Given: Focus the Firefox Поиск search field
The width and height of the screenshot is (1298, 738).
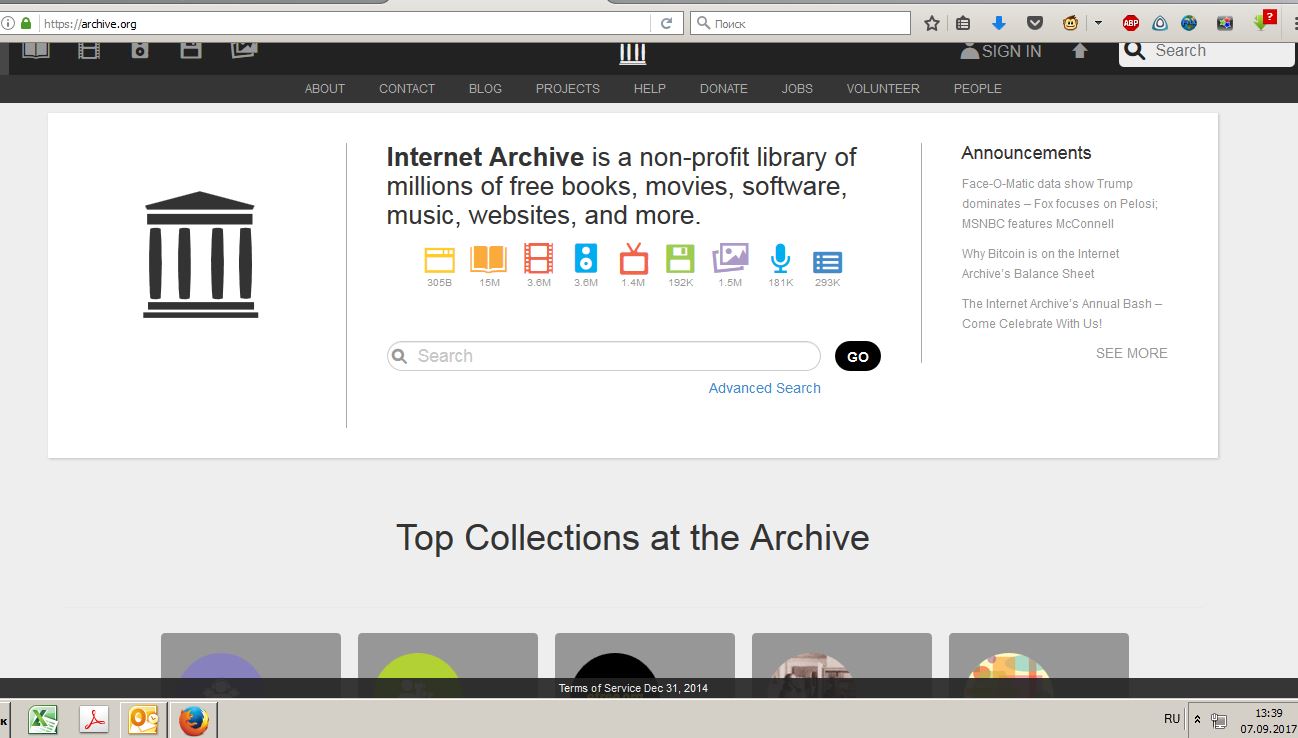Looking at the screenshot, I should (801, 23).
